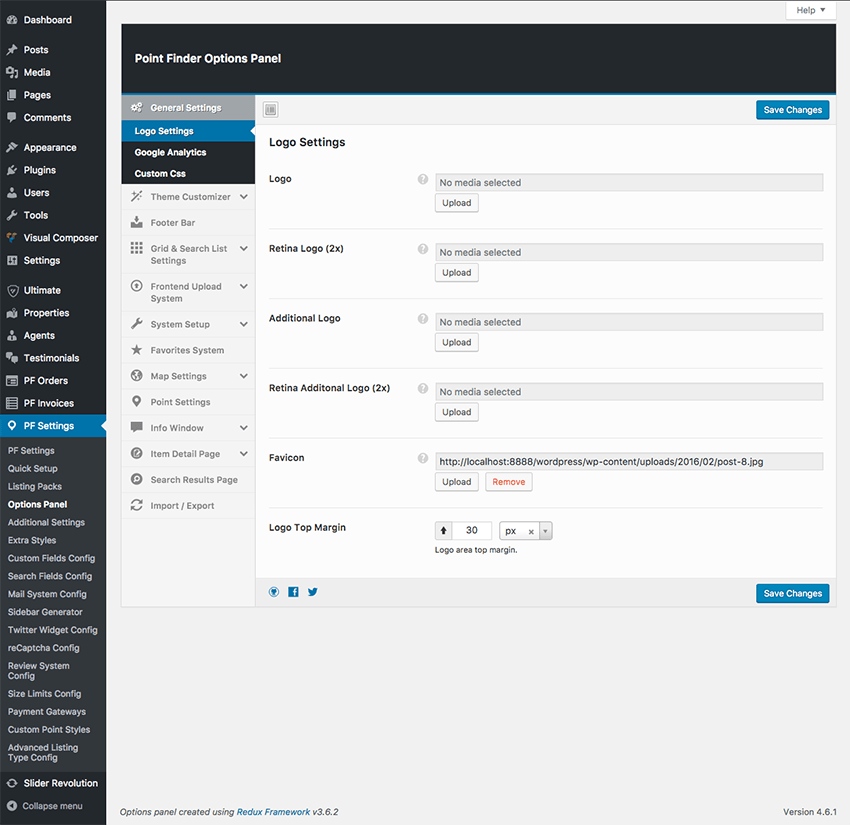
Task: Click the expand-all sections icon in the toolbar
Action: (x=271, y=110)
